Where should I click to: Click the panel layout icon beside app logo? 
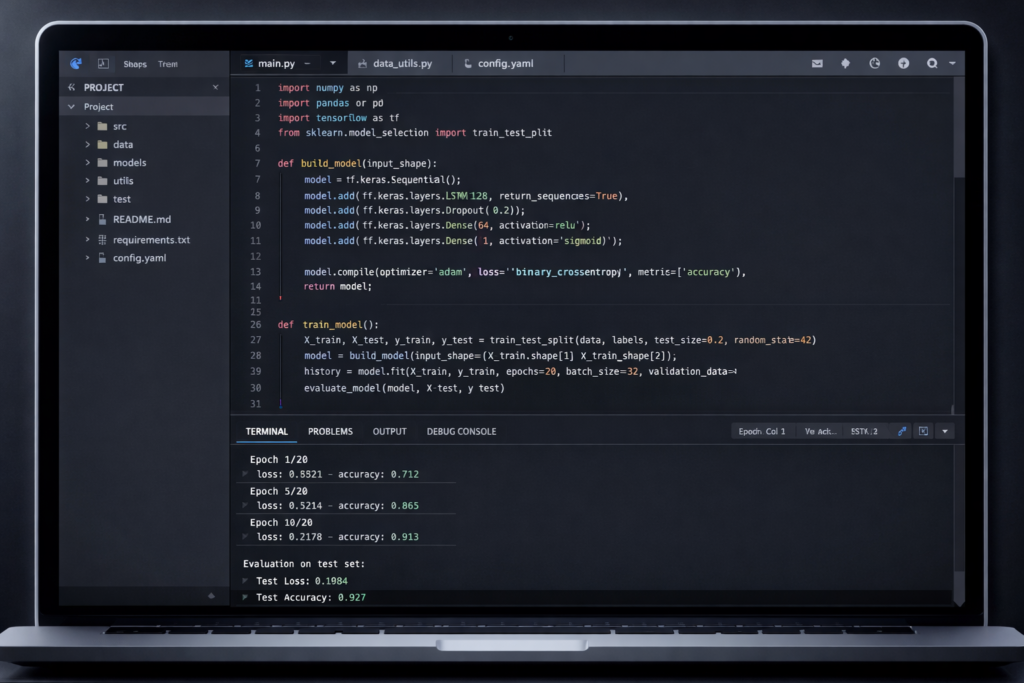pyautogui.click(x=103, y=63)
